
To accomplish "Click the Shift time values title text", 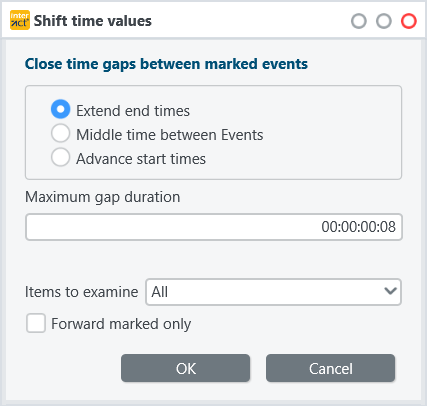I will click(93, 21).
